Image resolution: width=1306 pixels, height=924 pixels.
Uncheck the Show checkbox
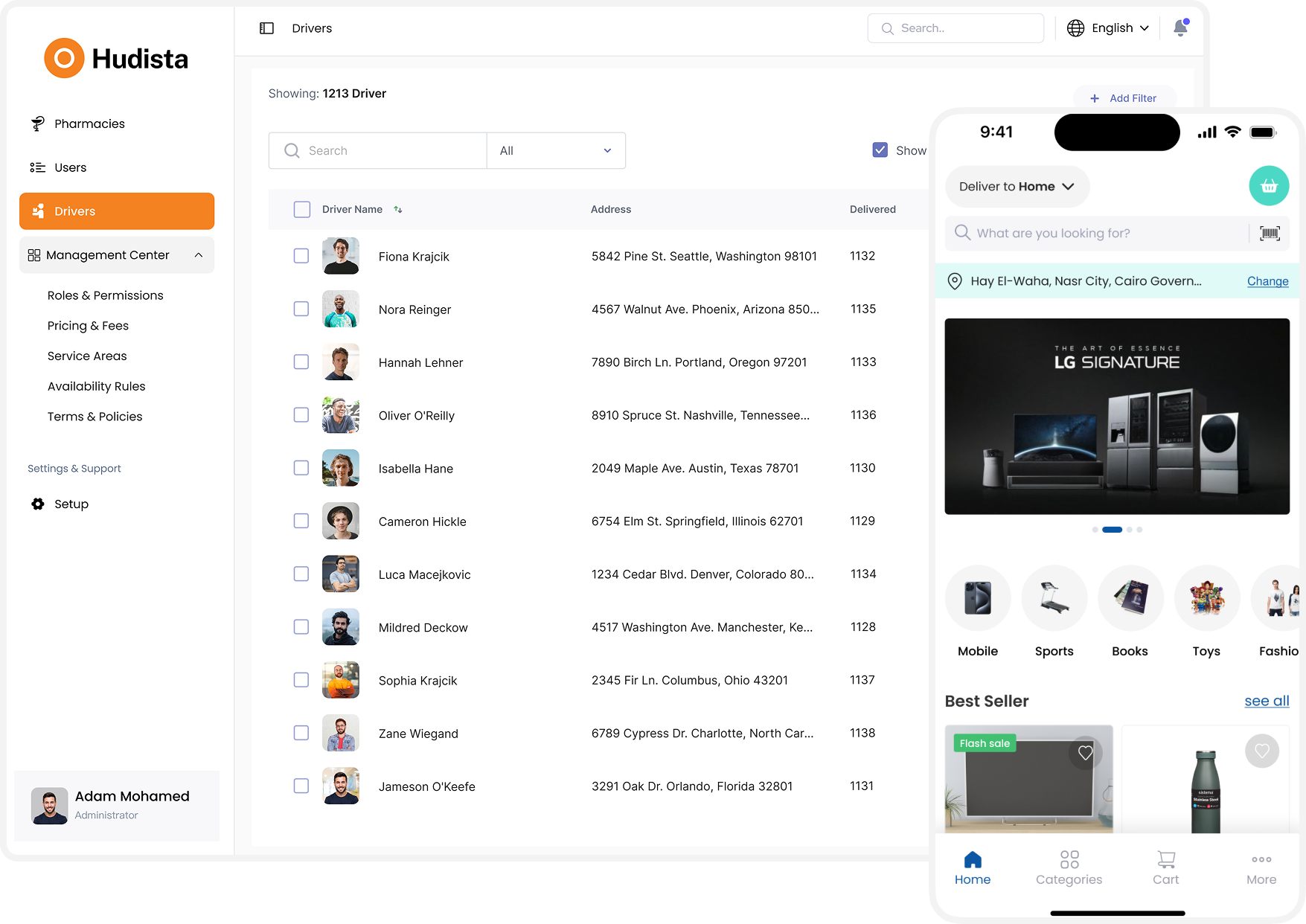click(x=880, y=150)
